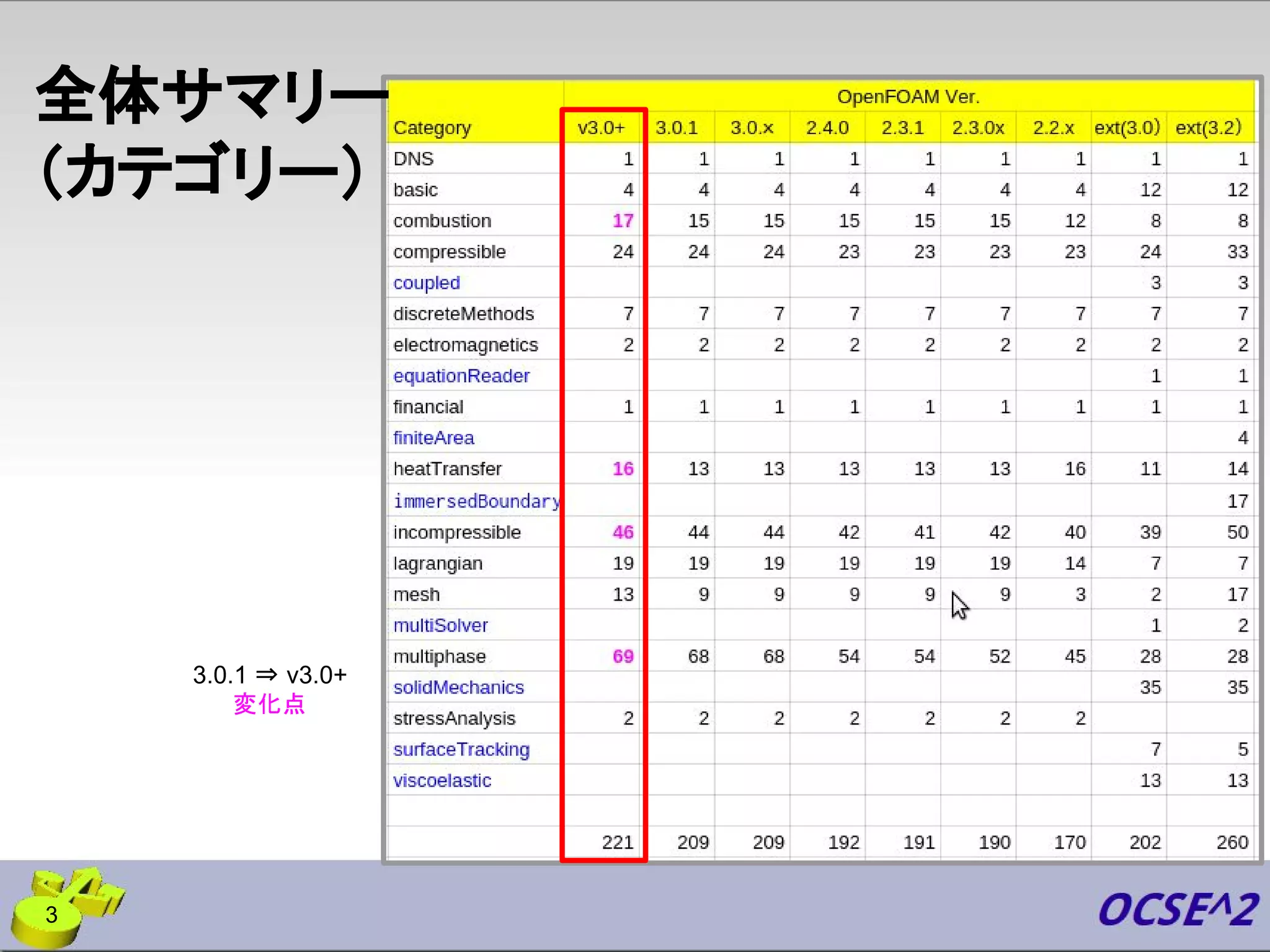Click magenta 17 in combustion row
Image resolution: width=1270 pixels, height=952 pixels.
click(623, 221)
